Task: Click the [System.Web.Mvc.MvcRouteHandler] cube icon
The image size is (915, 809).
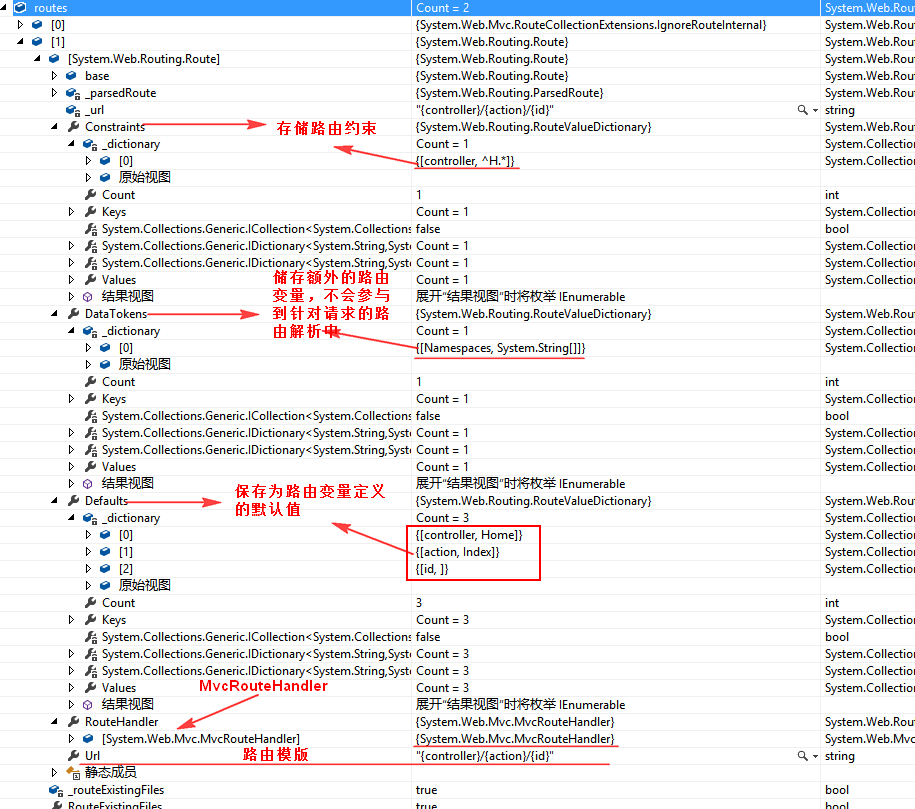Action: pyautogui.click(x=88, y=738)
